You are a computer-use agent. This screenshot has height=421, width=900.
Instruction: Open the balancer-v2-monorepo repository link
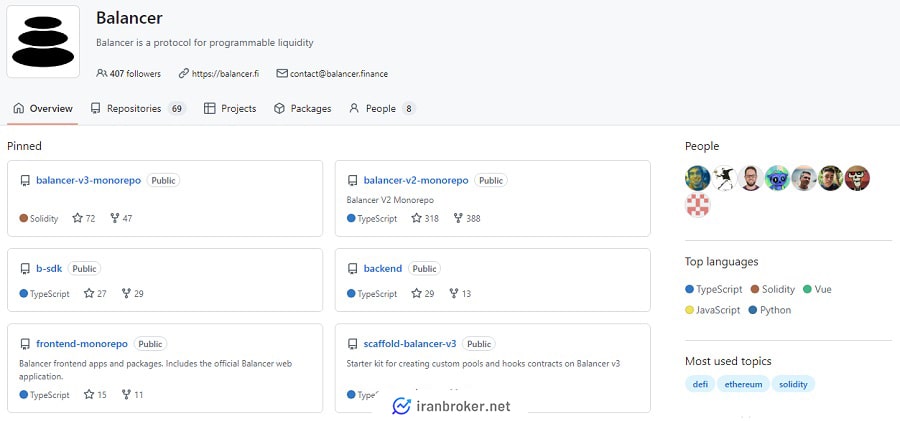416,180
